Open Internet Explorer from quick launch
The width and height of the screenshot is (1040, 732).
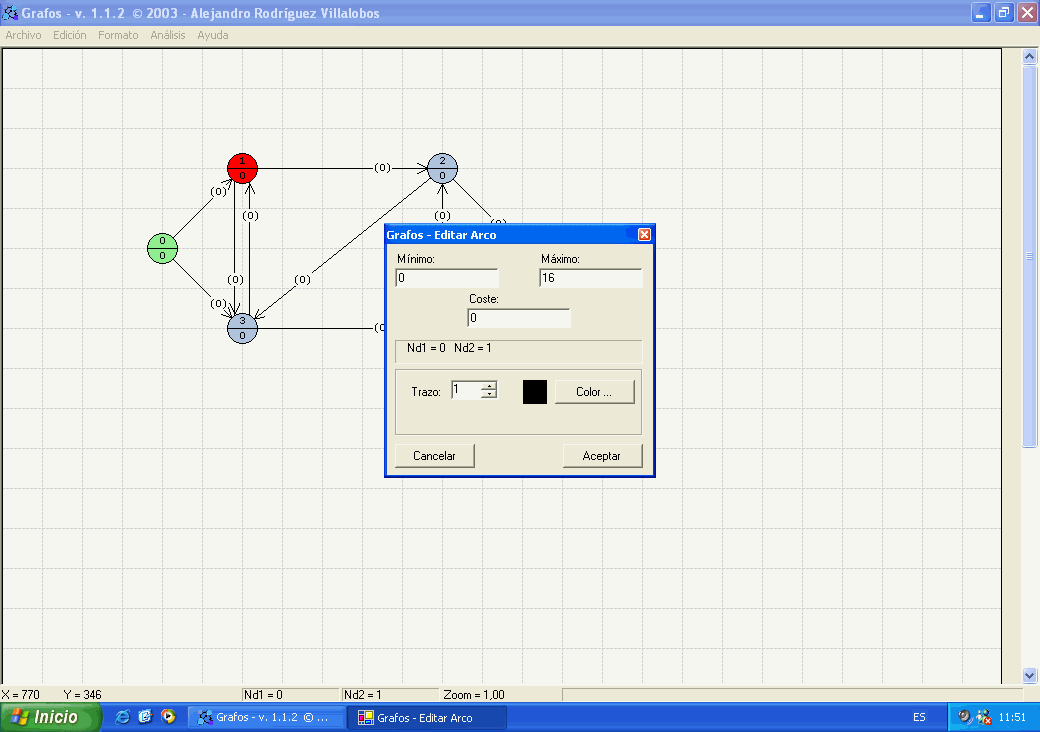(x=123, y=717)
